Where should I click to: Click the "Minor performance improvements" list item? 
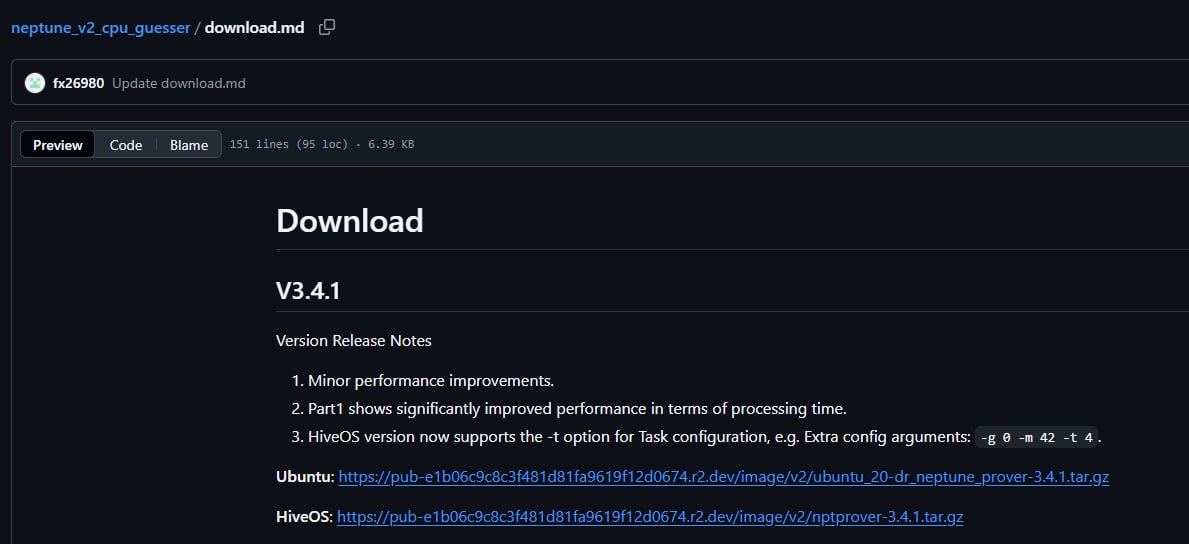point(430,381)
